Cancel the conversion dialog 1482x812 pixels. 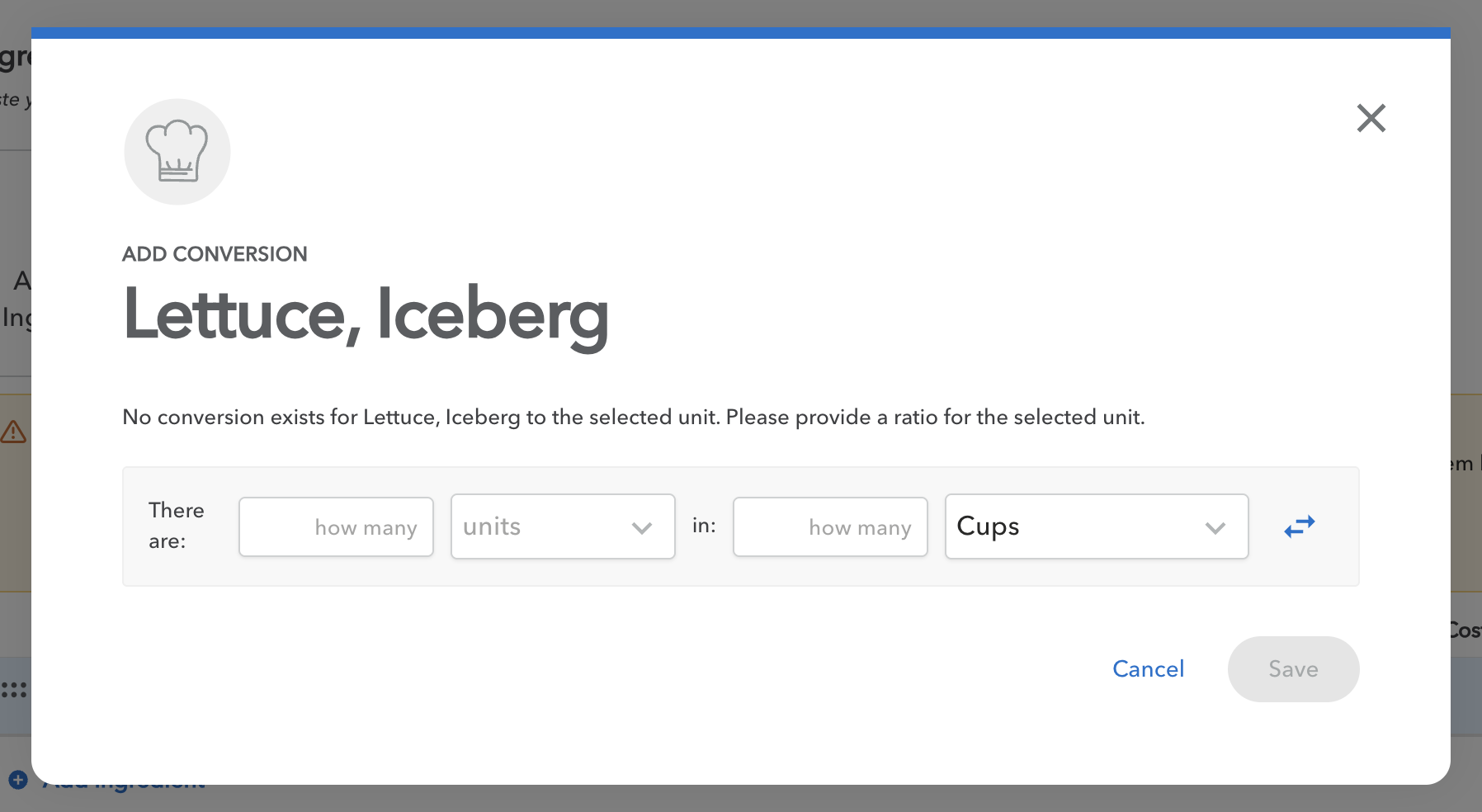tap(1148, 669)
